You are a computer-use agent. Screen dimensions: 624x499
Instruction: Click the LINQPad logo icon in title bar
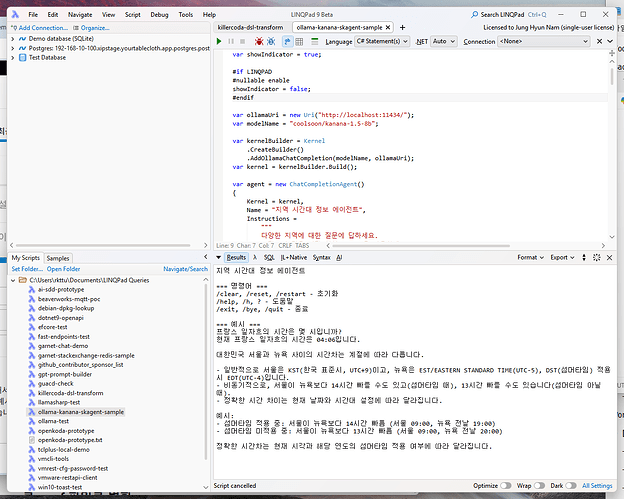[15, 15]
